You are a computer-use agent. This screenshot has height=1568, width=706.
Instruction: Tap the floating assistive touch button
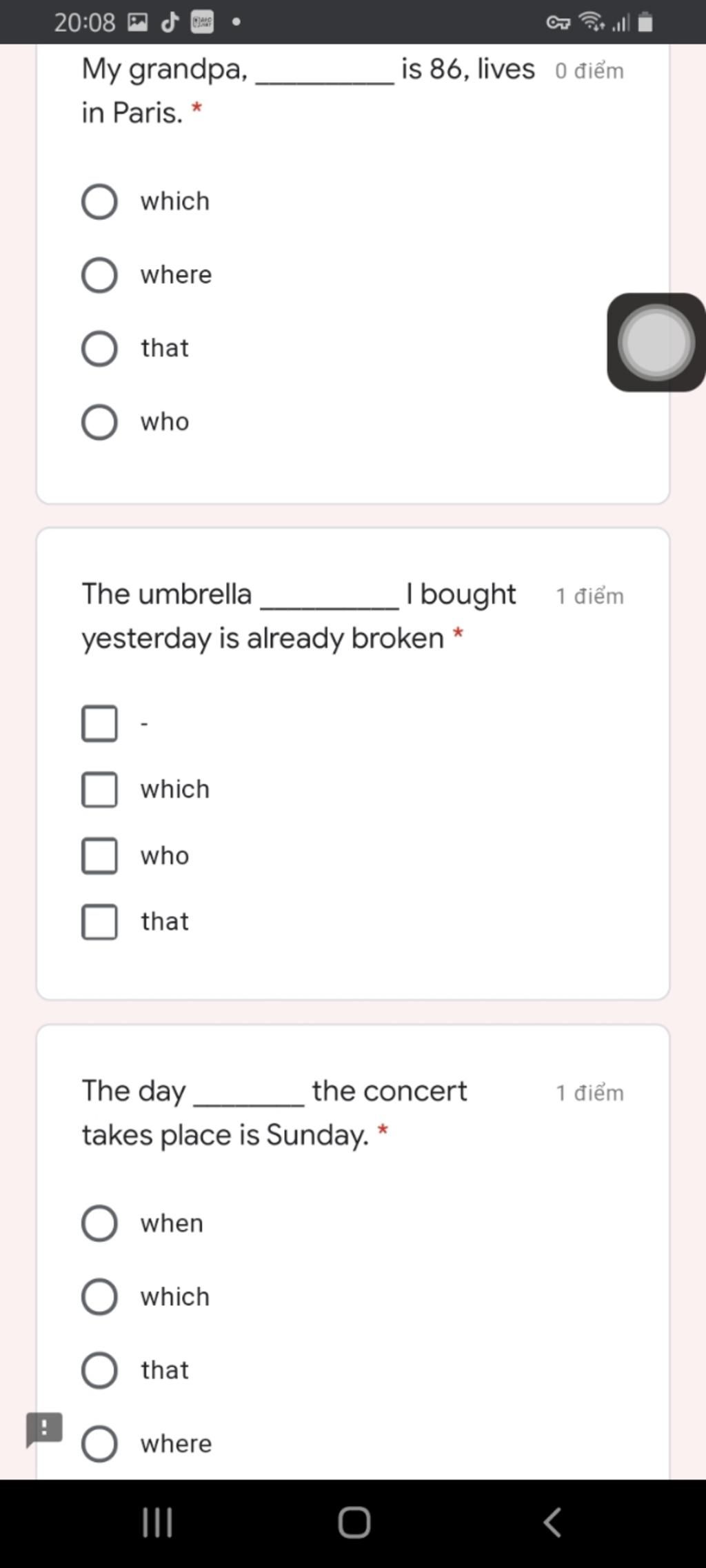click(x=655, y=343)
